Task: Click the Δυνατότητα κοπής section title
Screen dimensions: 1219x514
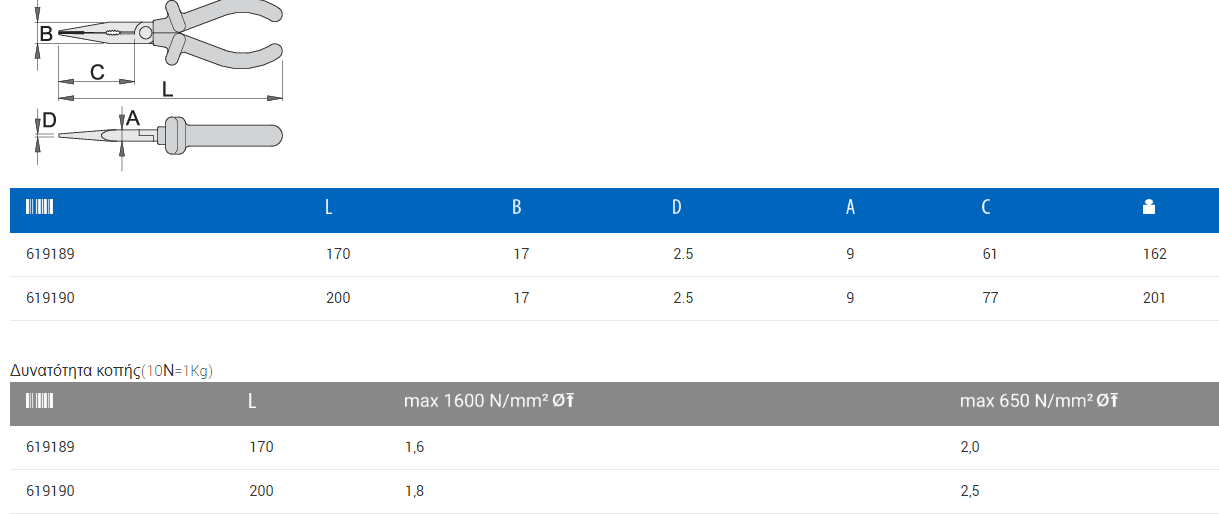Action: pos(75,370)
